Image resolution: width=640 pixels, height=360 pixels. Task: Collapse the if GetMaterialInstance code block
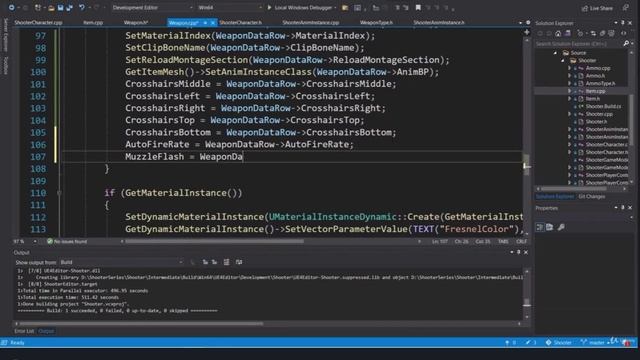coord(59,193)
